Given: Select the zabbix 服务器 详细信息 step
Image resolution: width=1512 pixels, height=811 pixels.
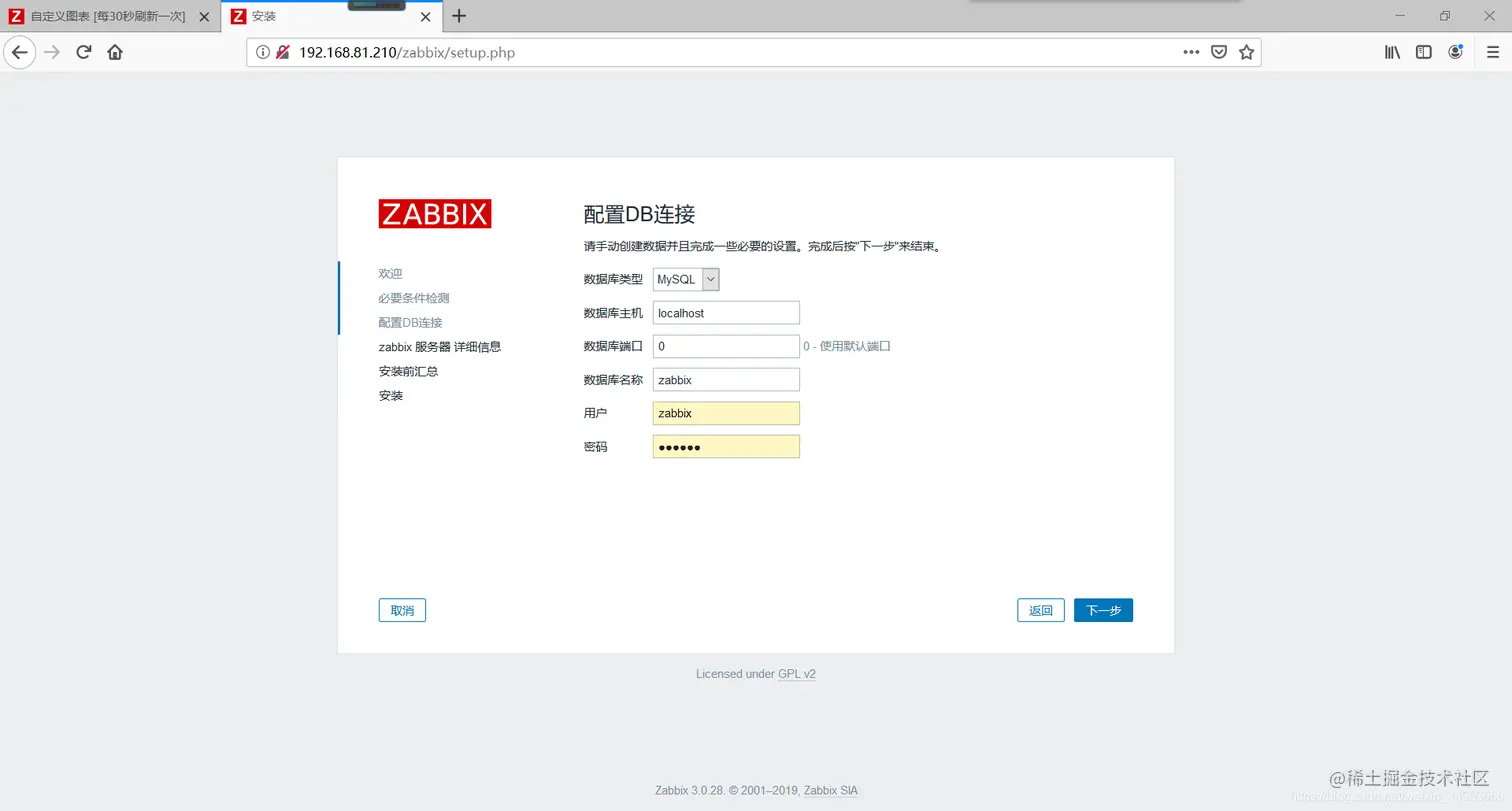Looking at the screenshot, I should (x=440, y=347).
